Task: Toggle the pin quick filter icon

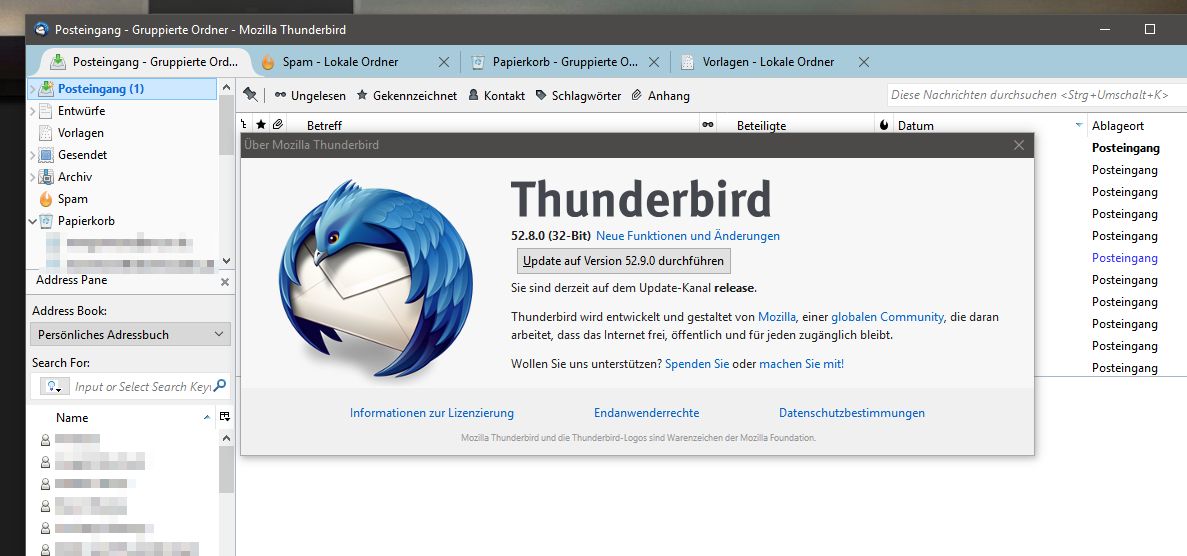Action: [x=251, y=95]
